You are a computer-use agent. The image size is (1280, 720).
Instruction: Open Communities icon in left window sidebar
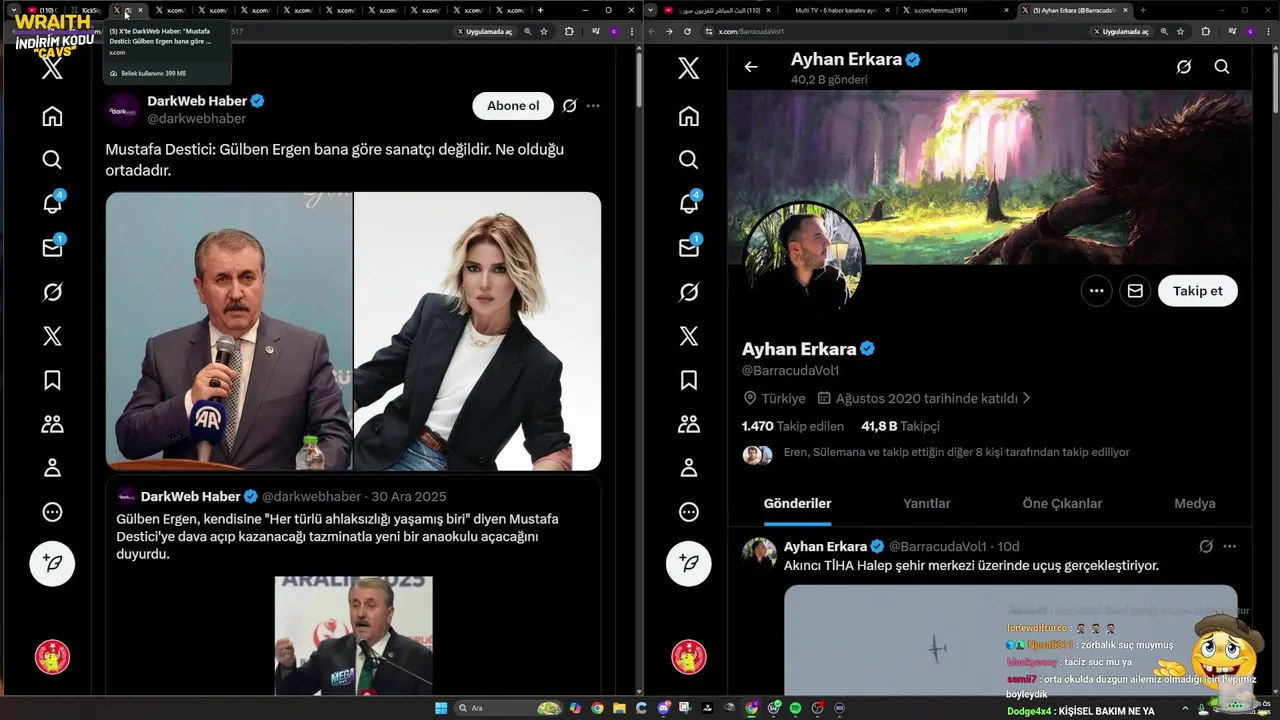[52, 424]
